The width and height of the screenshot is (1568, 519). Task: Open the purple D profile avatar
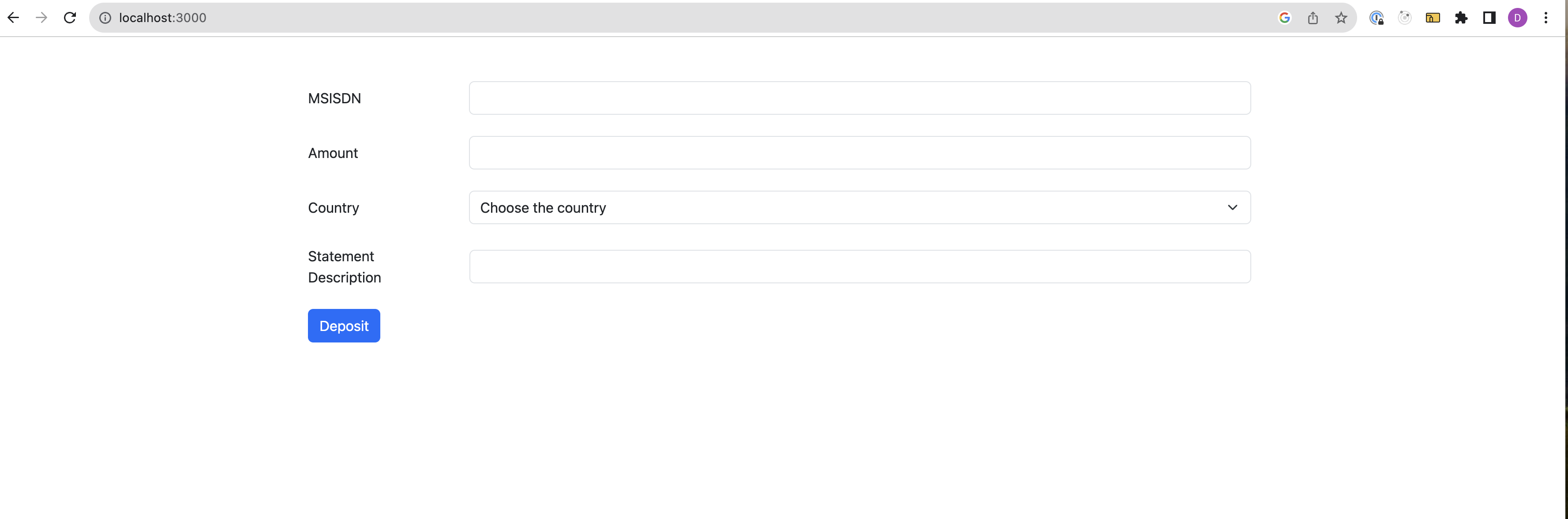click(1517, 18)
